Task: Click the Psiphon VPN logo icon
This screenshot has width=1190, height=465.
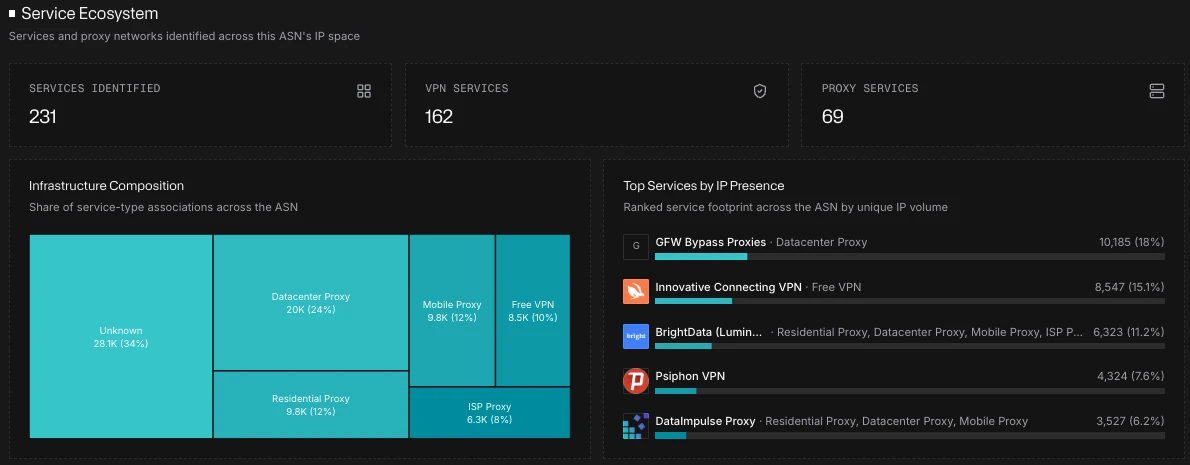Action: point(636,381)
